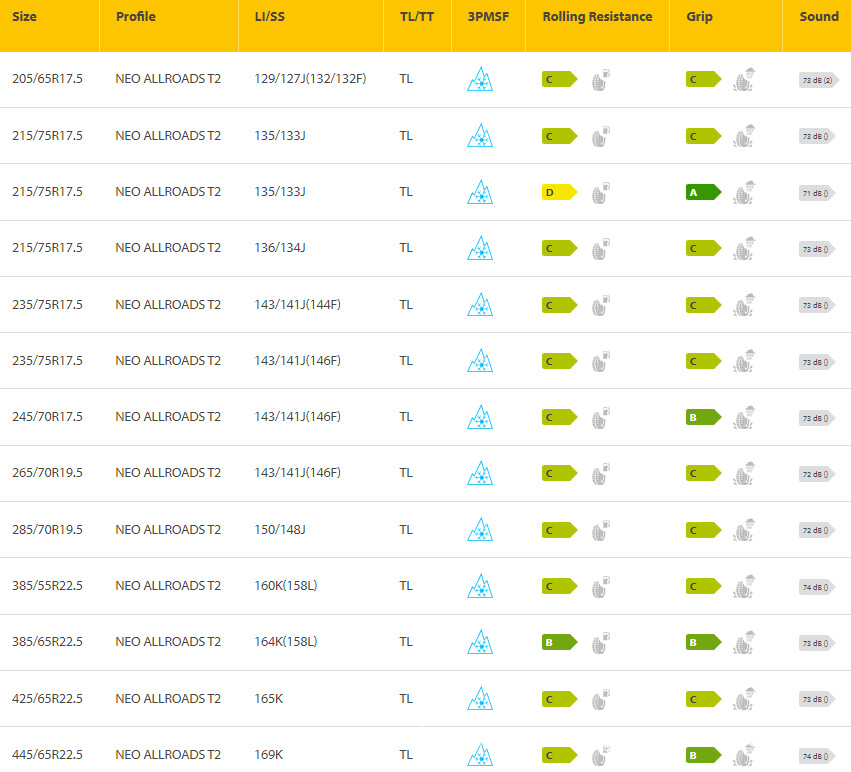Open NEO ALLROADS T2 profile for 265/70R19.5
This screenshot has width=851, height=772.
(x=168, y=473)
